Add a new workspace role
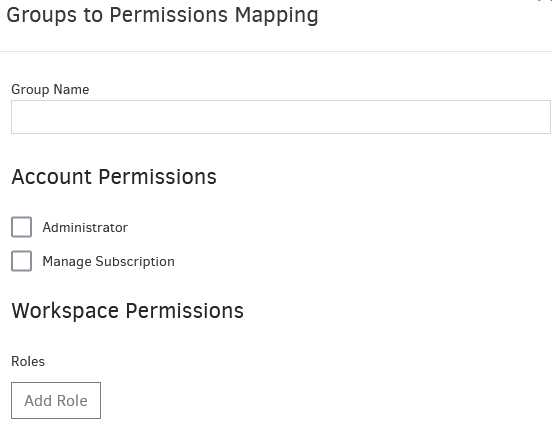 (x=56, y=400)
